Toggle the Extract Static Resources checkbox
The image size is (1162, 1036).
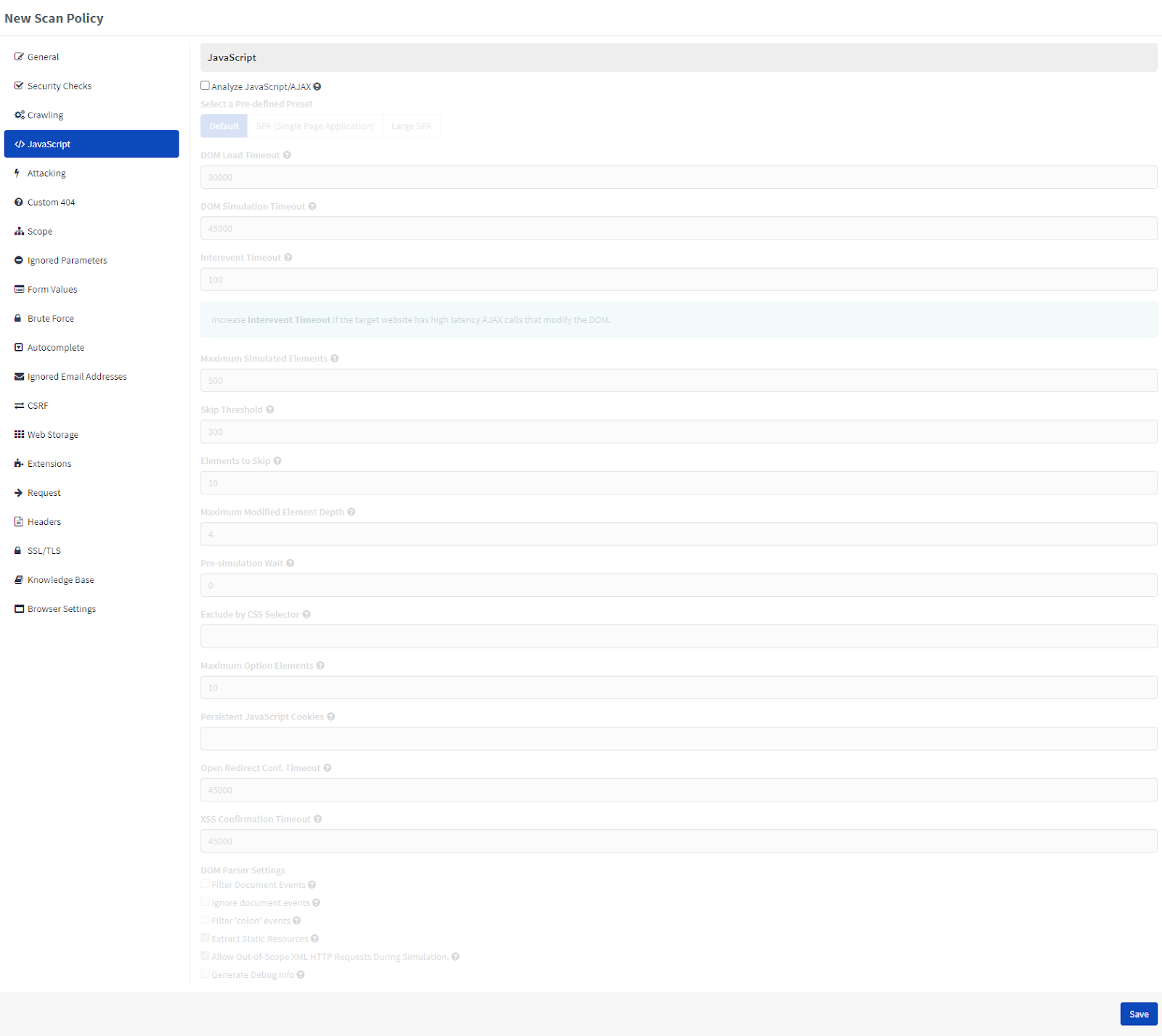click(206, 938)
